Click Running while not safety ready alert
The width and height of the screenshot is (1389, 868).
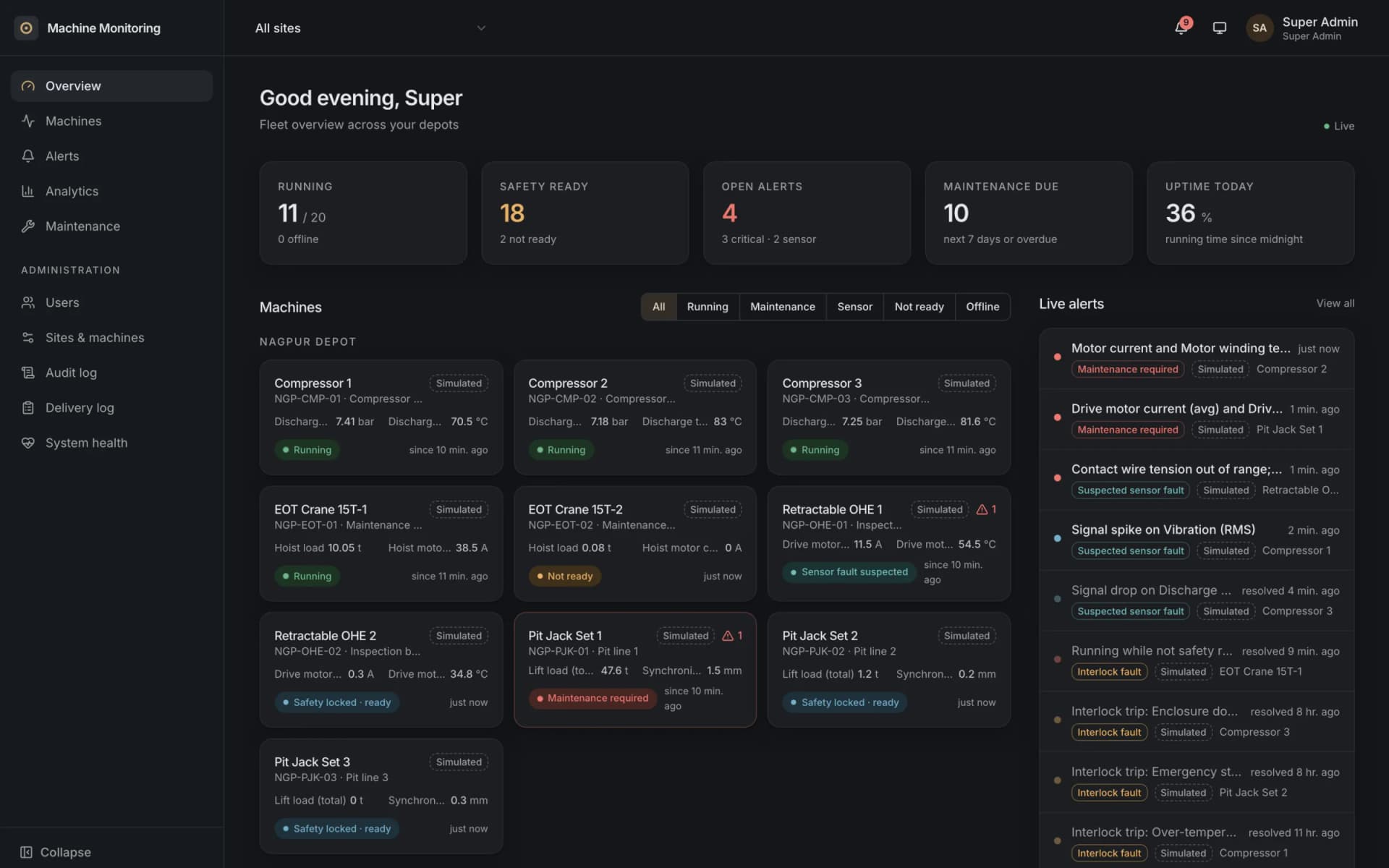pos(1197,661)
